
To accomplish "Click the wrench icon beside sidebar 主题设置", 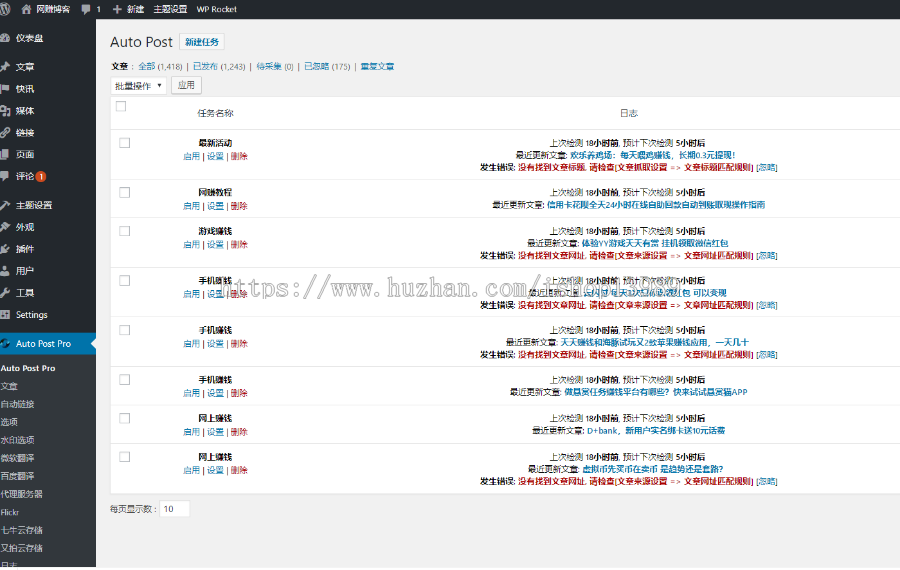I will [5, 205].
